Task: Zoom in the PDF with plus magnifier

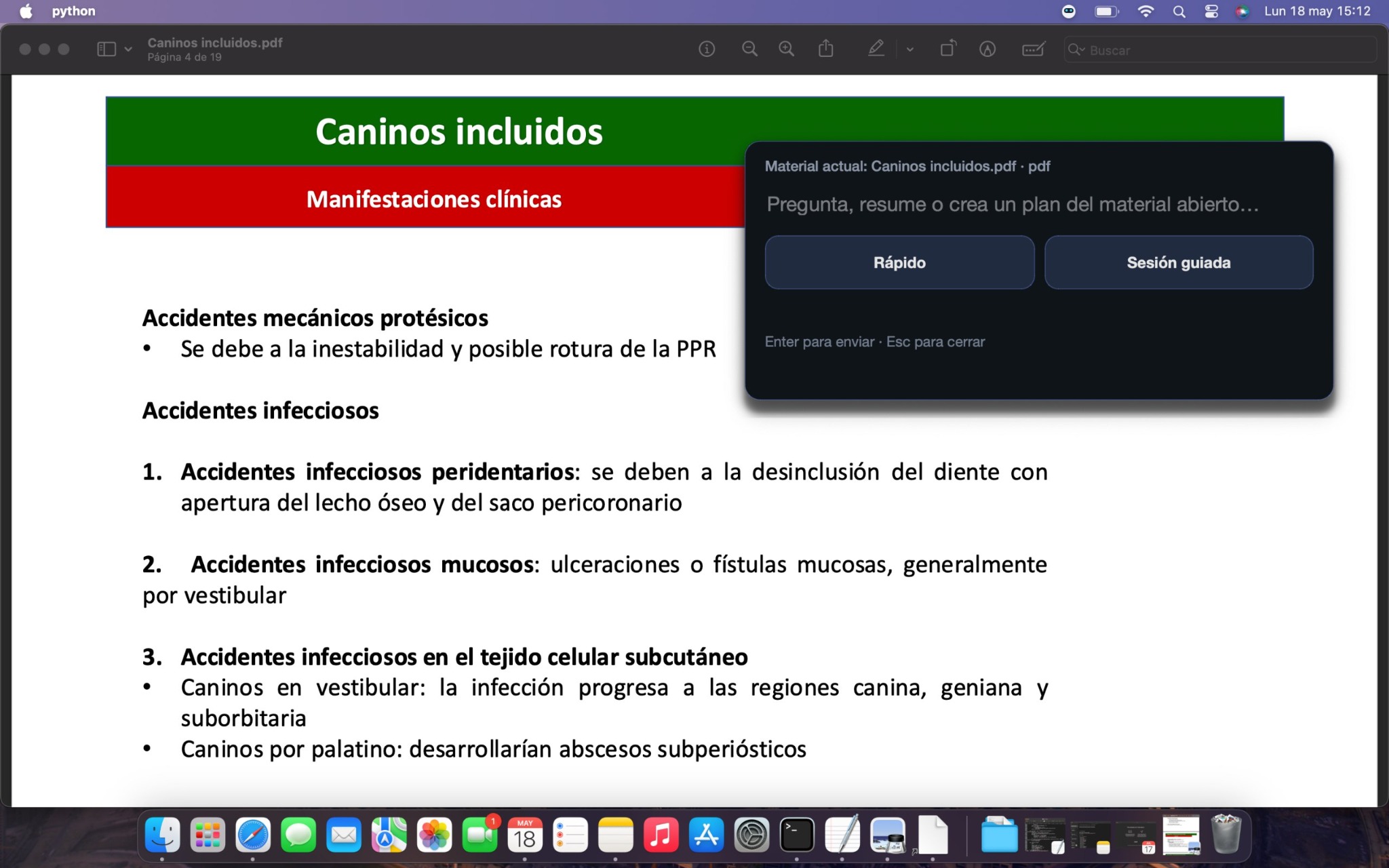Action: pyautogui.click(x=787, y=49)
